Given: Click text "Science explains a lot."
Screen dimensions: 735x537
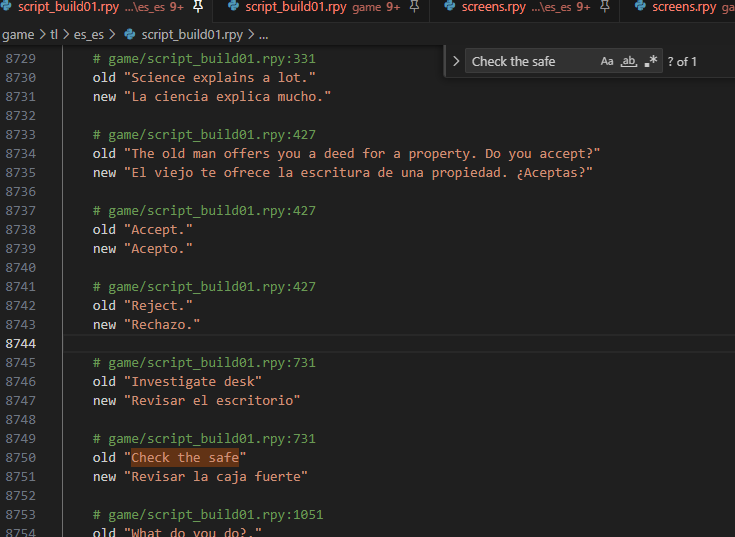Looking at the screenshot, I should click(x=220, y=77).
